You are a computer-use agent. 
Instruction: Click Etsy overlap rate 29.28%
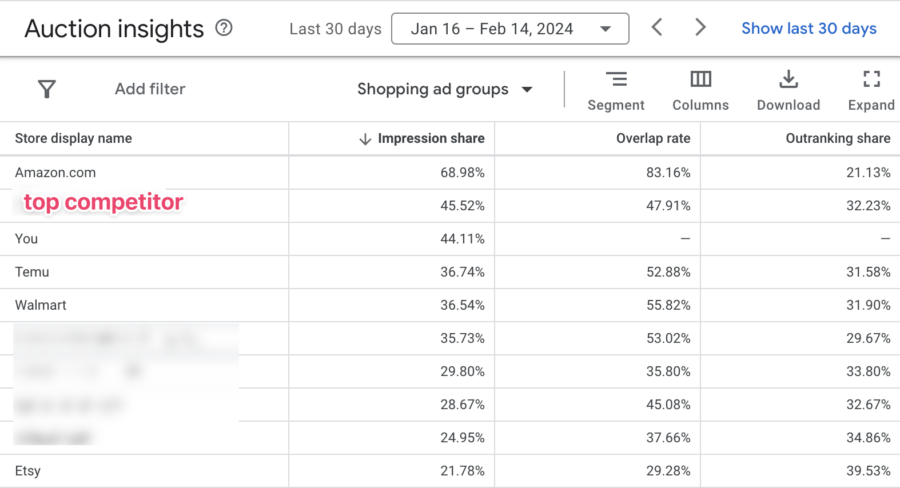point(668,471)
